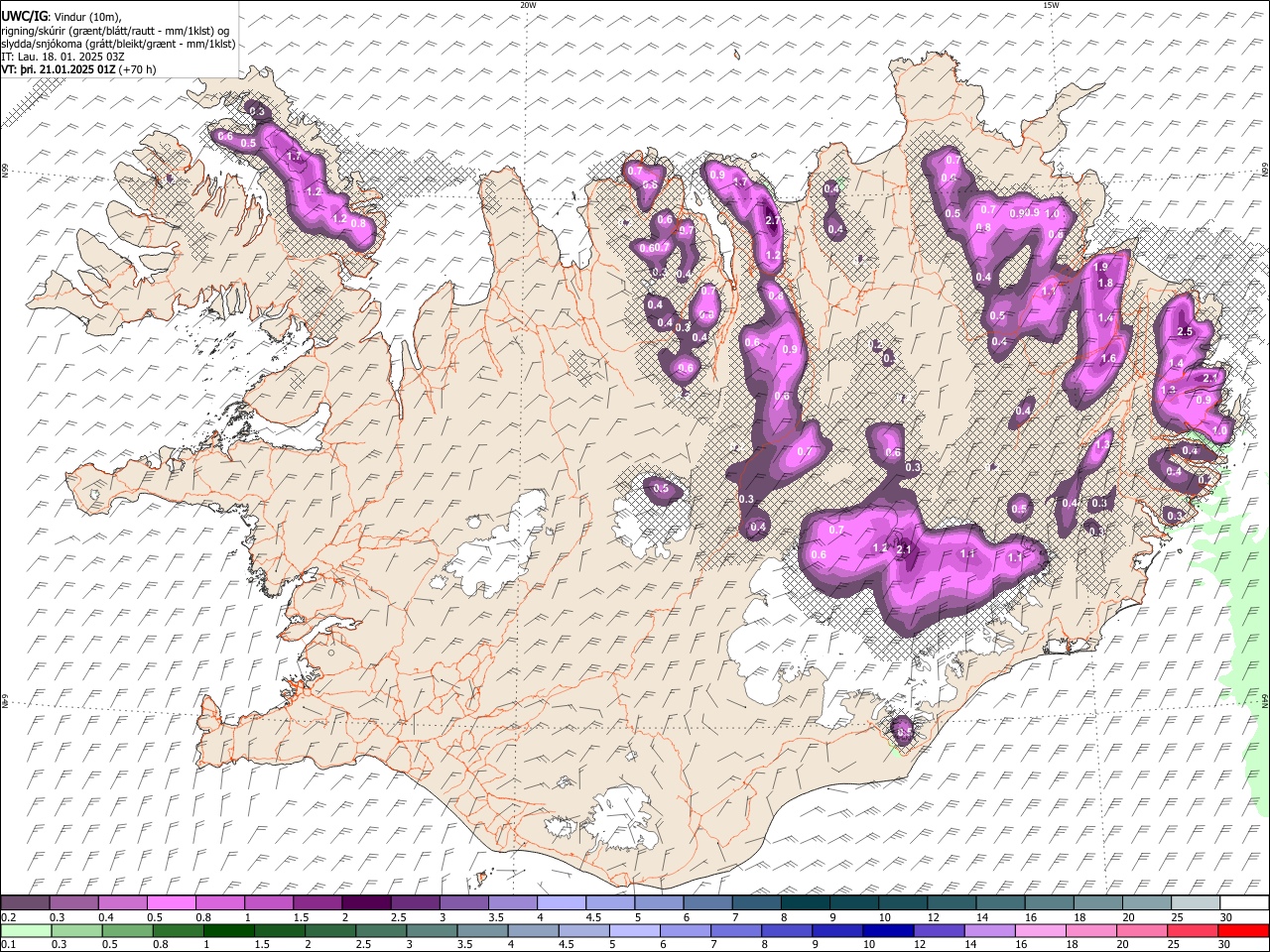Click the "2.5" snowfall value on the east map
Screen dimensions: 1270x952
click(1184, 331)
